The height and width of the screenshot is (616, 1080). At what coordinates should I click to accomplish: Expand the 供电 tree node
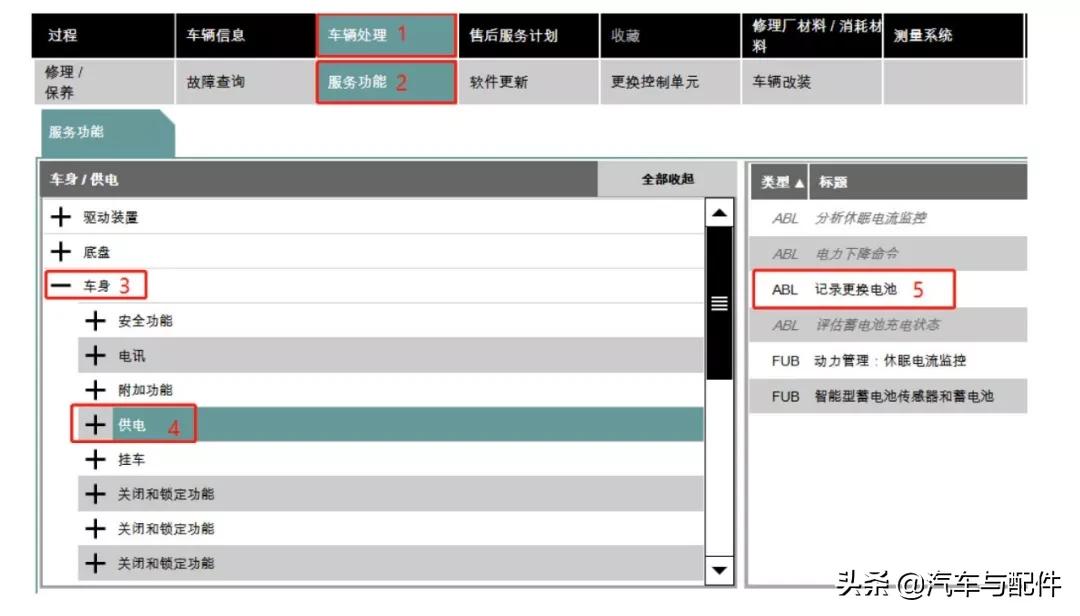point(96,424)
